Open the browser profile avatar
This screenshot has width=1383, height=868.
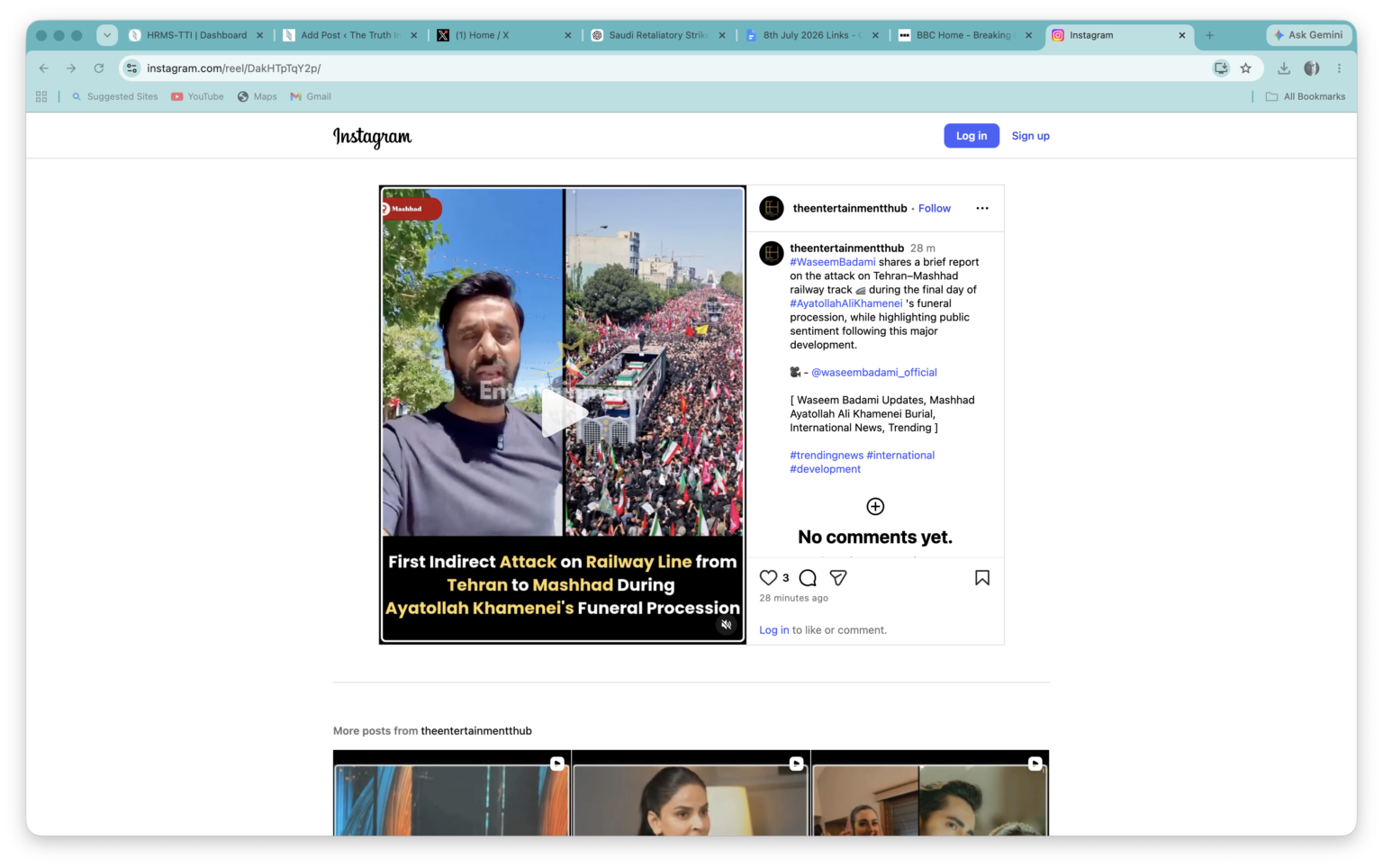tap(1312, 68)
